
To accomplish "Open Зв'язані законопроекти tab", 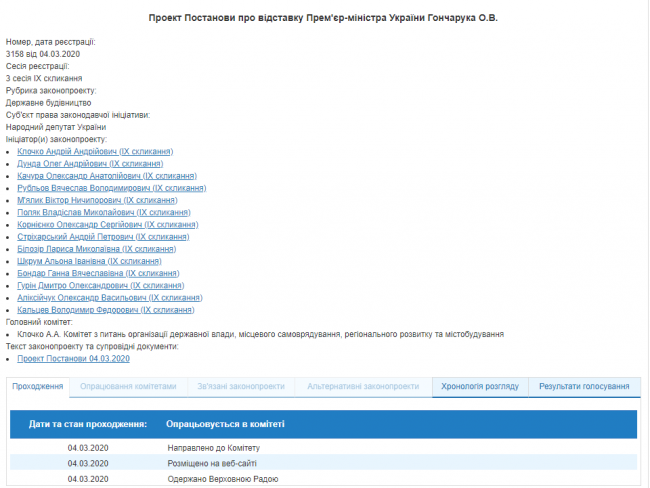I will 239,386.
